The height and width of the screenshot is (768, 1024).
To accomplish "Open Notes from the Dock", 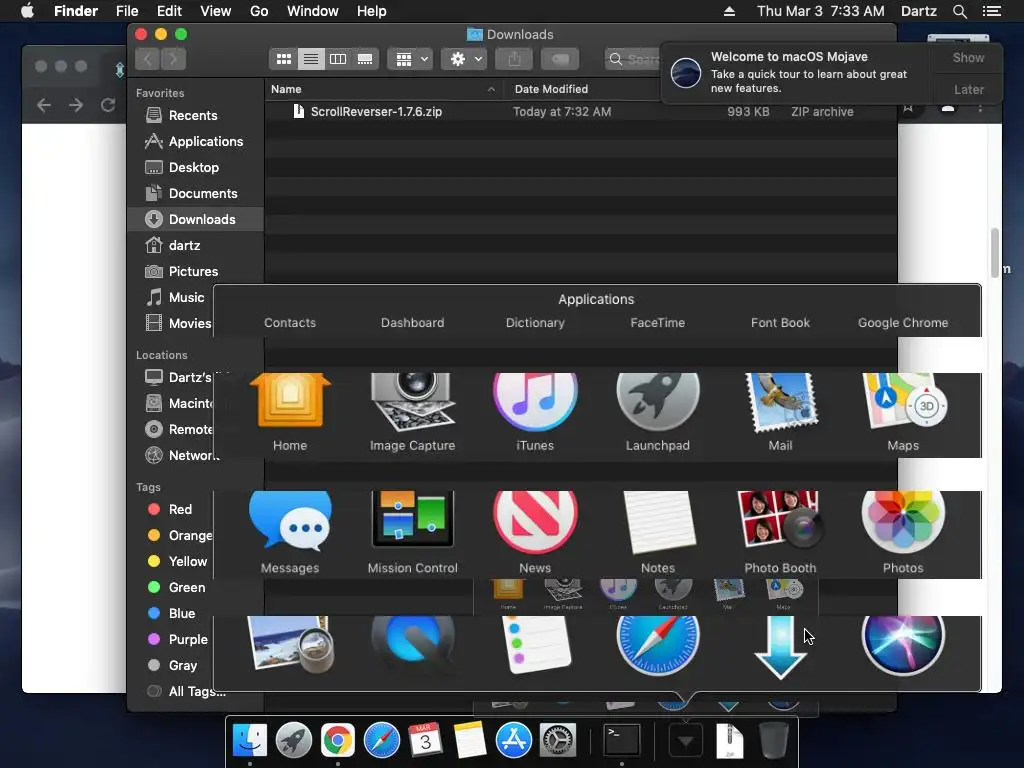I will [470, 740].
